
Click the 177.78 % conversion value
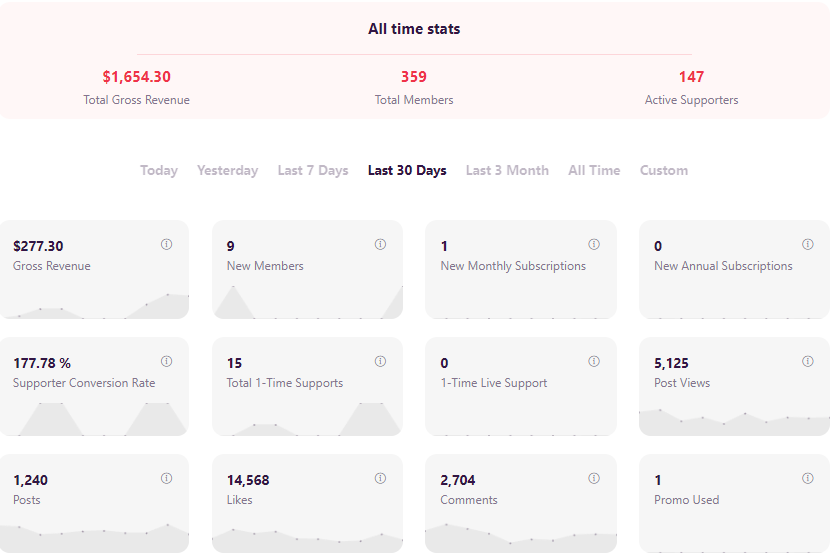(x=42, y=364)
